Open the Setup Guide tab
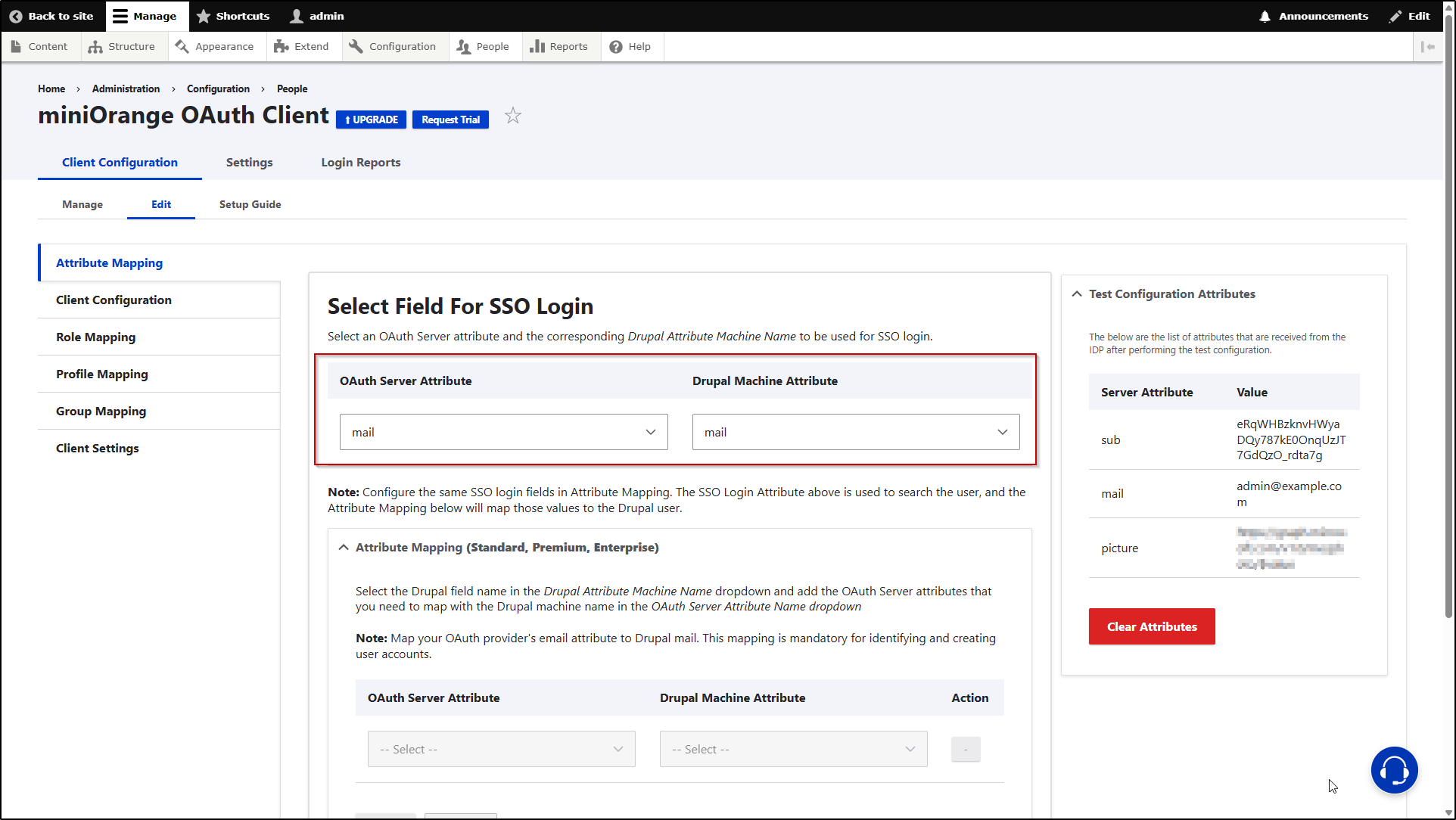Image resolution: width=1456 pixels, height=820 pixels. tap(250, 204)
